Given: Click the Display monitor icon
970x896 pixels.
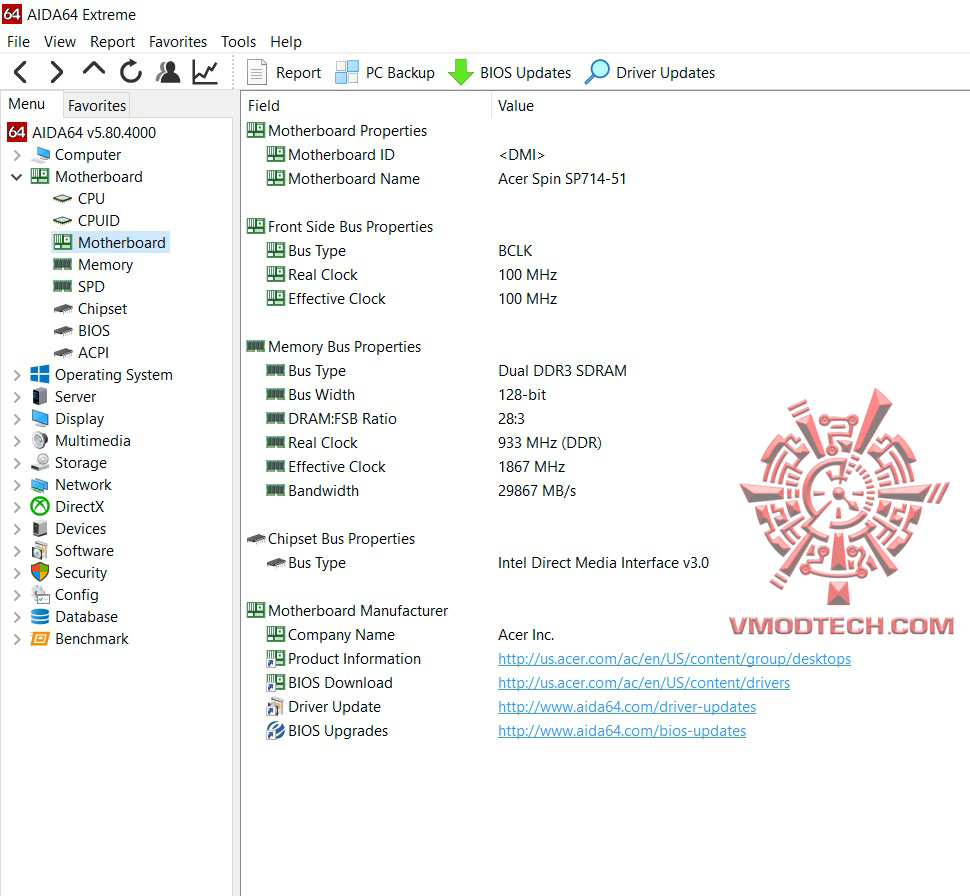Looking at the screenshot, I should [x=40, y=418].
